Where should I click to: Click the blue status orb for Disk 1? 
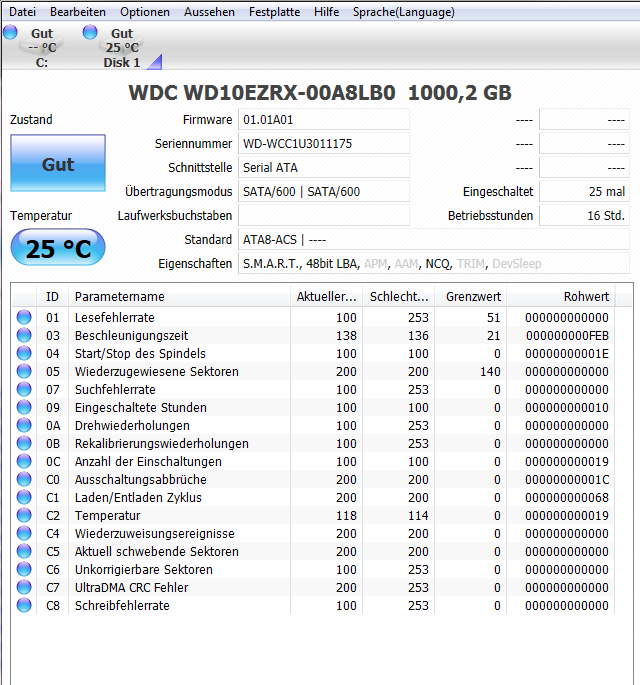click(90, 32)
